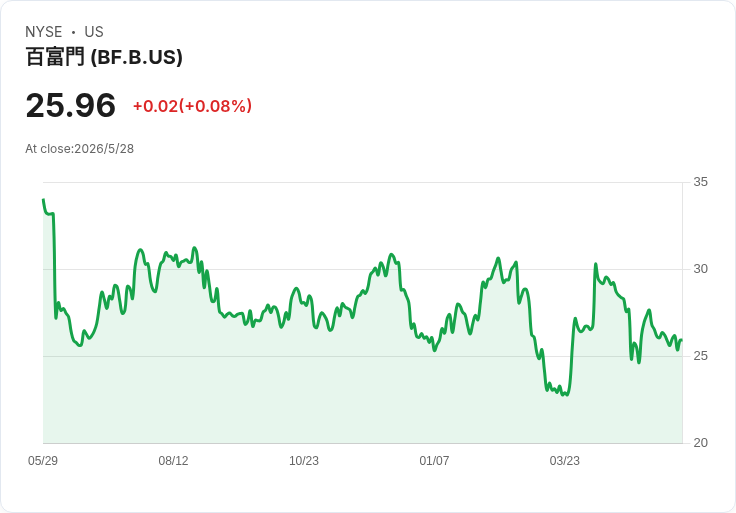Click the 30 price axis label
The height and width of the screenshot is (513, 736).
700,269
